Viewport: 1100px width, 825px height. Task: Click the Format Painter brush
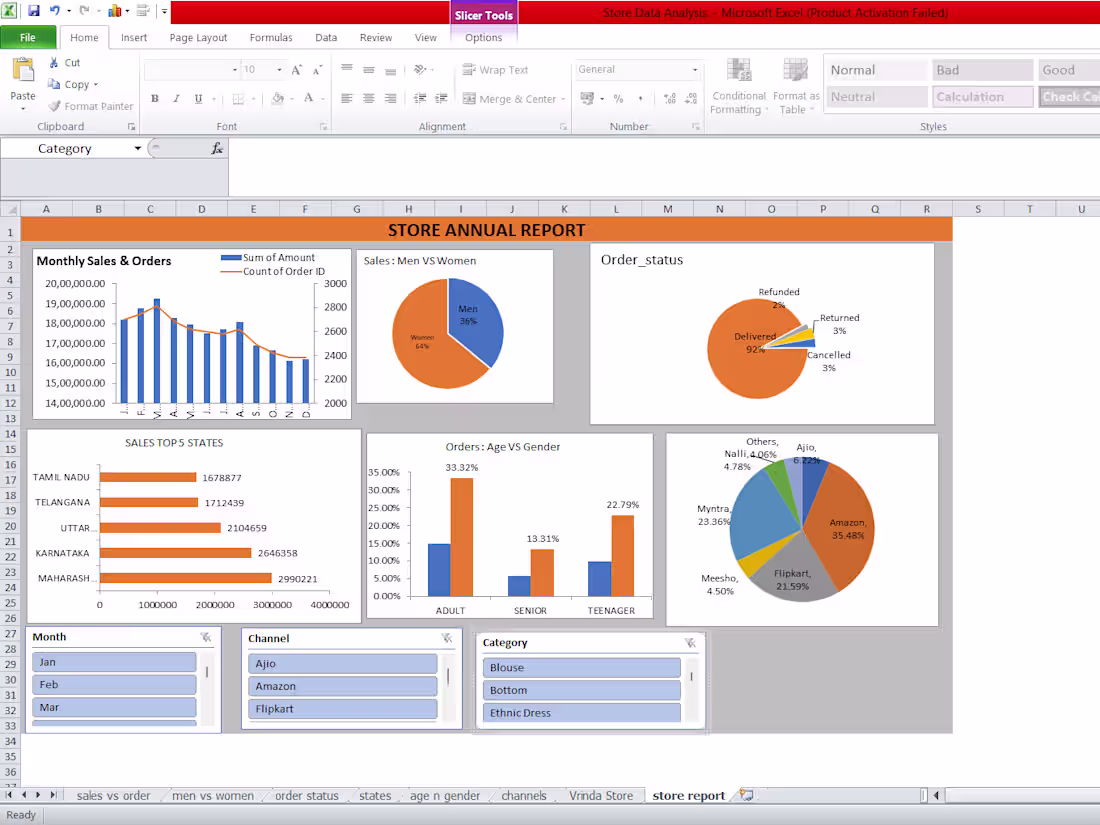(54, 106)
